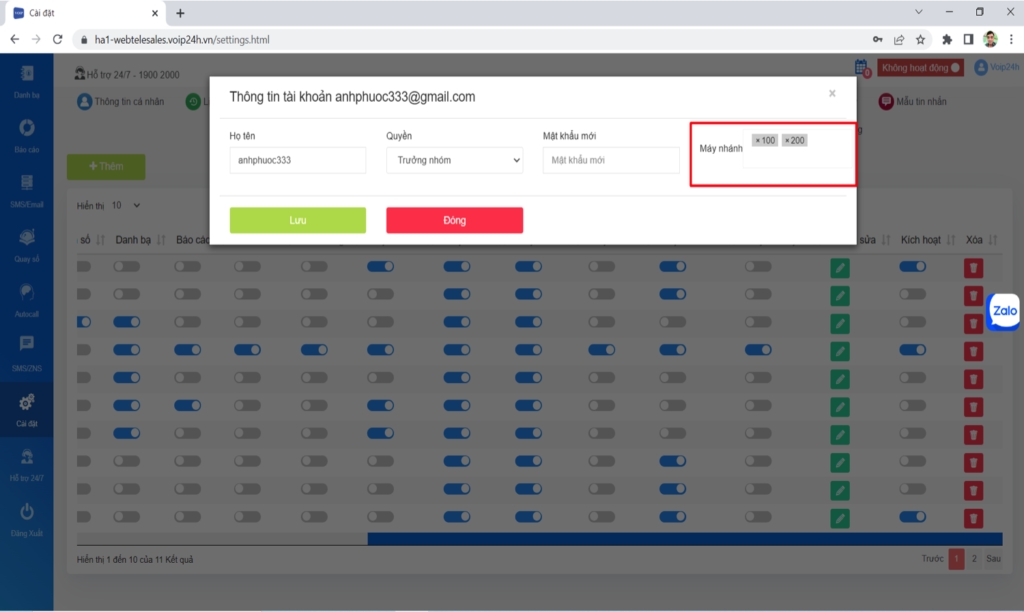Screen dimensions: 1024x612
Task: Open Danh bạ contacts in sidebar
Action: pos(27,80)
